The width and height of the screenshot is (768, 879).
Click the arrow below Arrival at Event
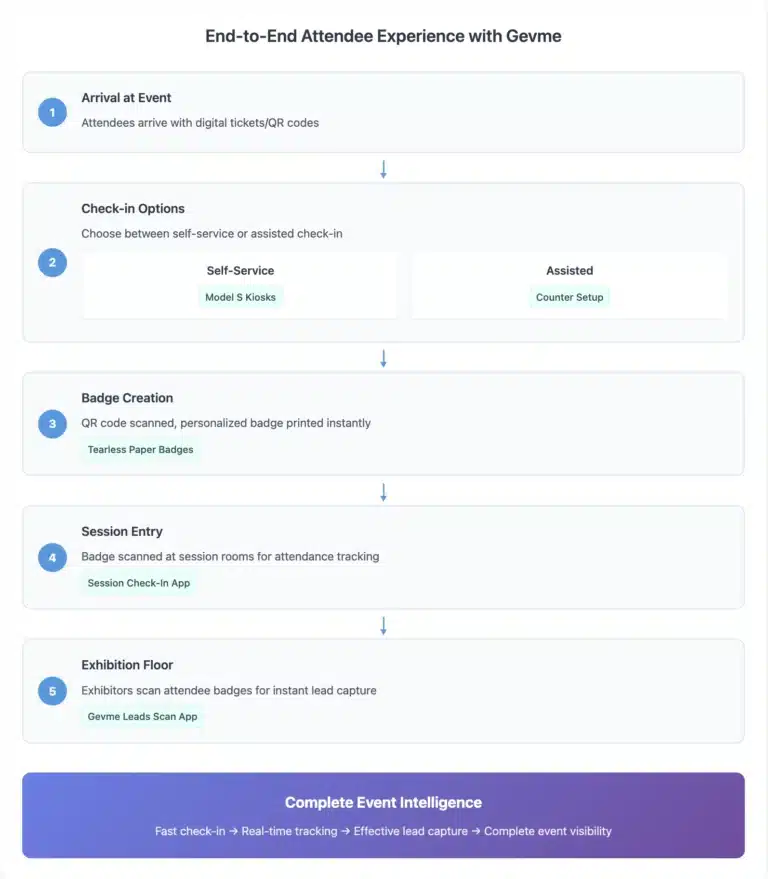click(383, 169)
